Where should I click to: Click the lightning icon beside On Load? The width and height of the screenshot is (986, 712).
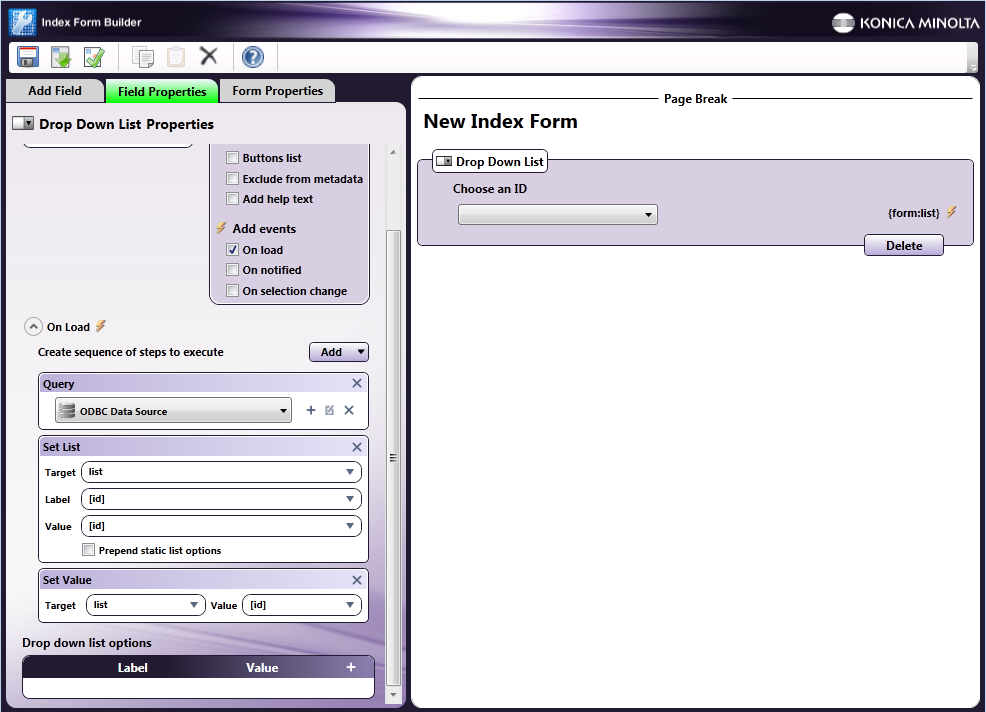pyautogui.click(x=101, y=326)
